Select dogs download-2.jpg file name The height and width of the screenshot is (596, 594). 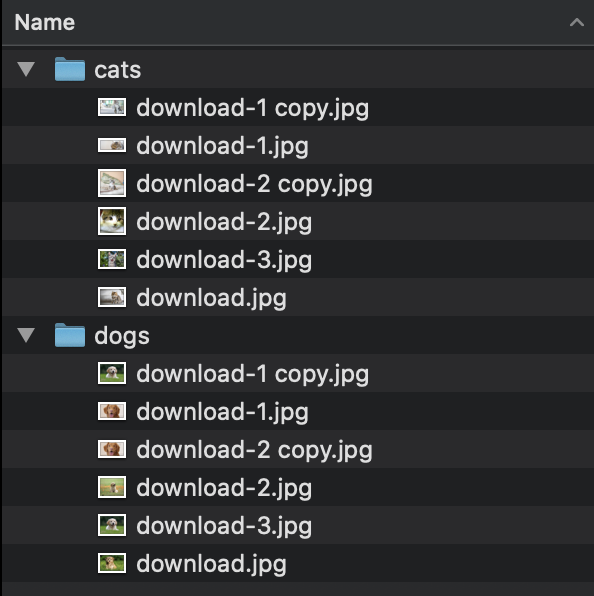(224, 489)
